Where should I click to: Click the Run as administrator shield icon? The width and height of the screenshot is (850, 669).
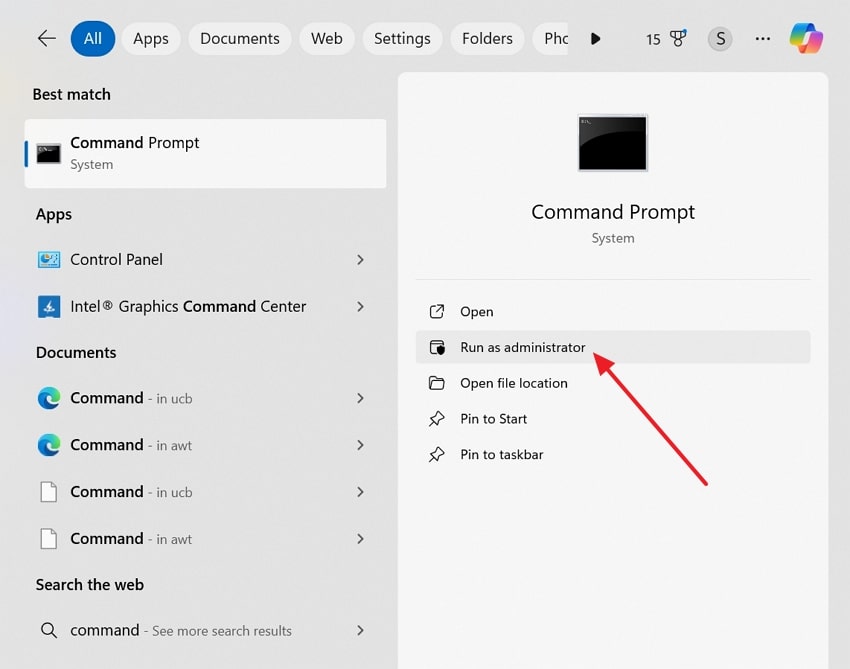[437, 348]
